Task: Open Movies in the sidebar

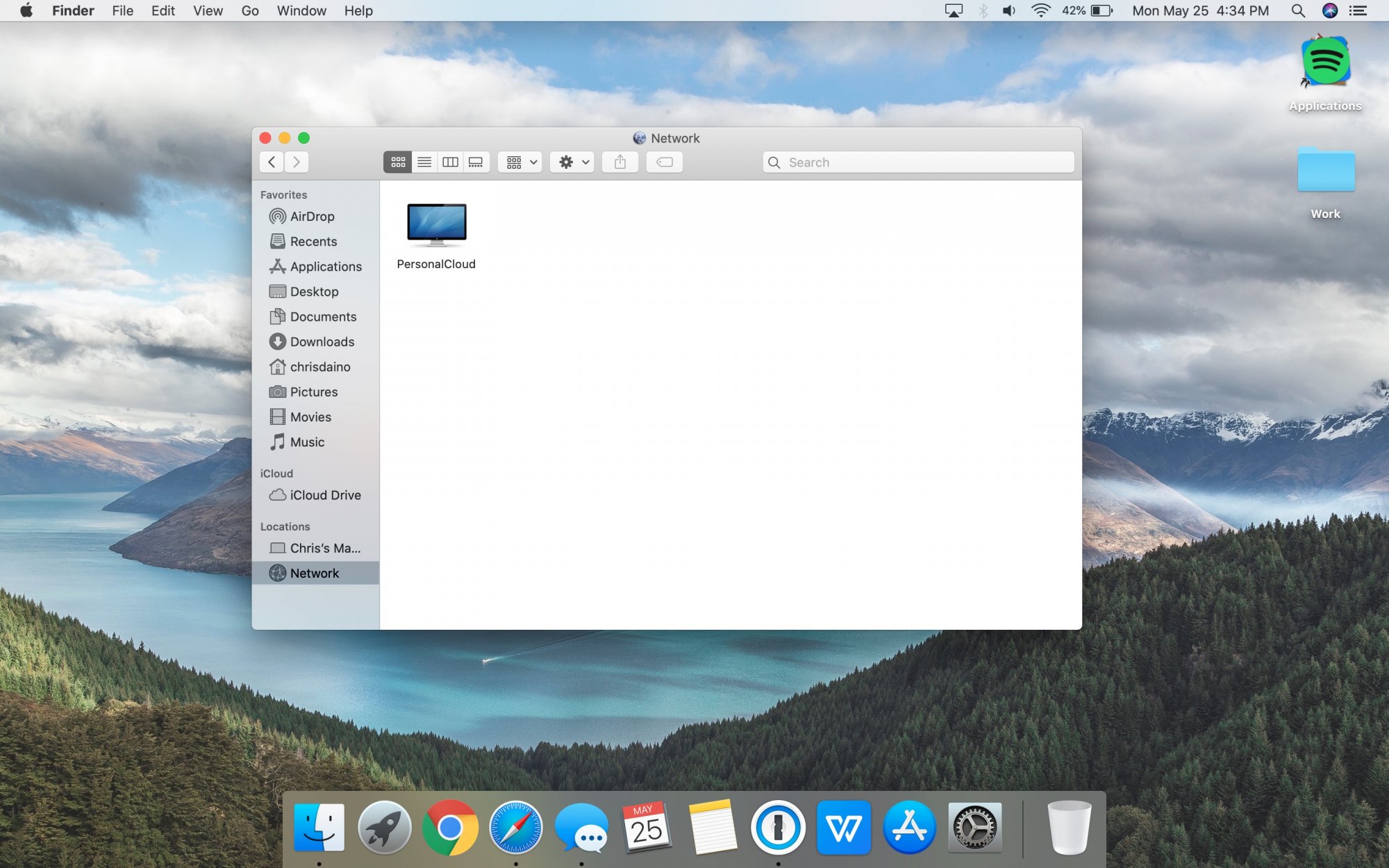Action: [315, 417]
